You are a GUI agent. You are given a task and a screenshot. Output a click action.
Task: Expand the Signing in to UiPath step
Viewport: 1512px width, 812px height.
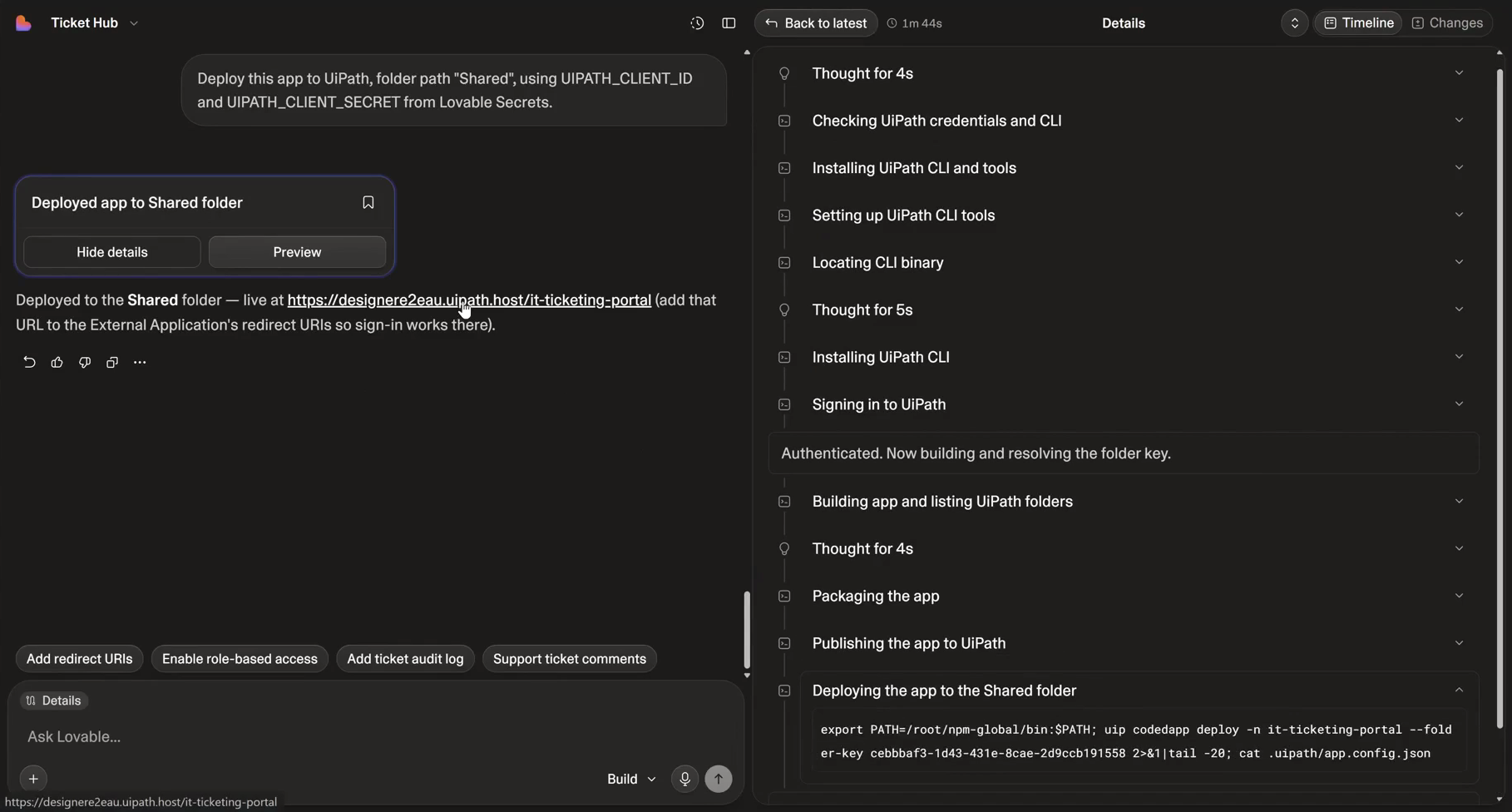pyautogui.click(x=1459, y=404)
